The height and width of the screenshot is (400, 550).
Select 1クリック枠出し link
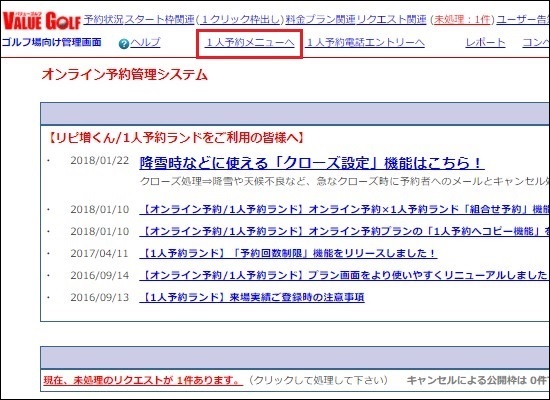(240, 20)
